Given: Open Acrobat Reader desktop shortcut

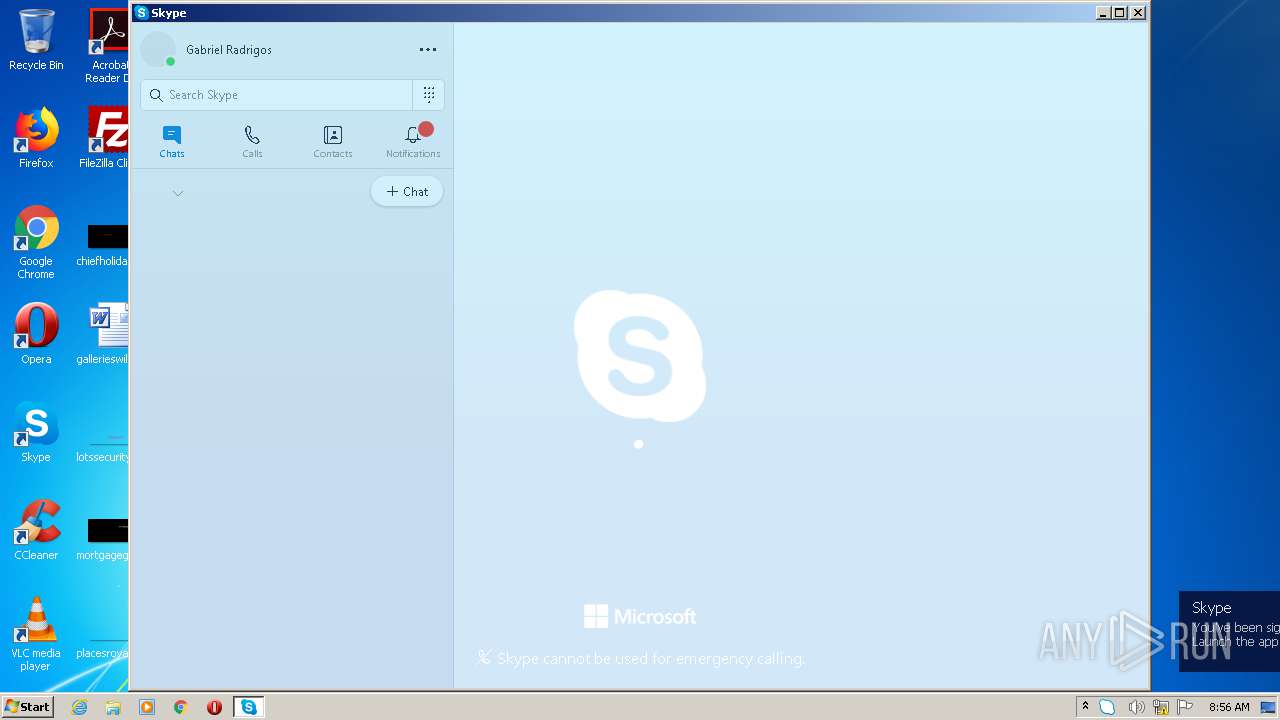Looking at the screenshot, I should pyautogui.click(x=108, y=46).
